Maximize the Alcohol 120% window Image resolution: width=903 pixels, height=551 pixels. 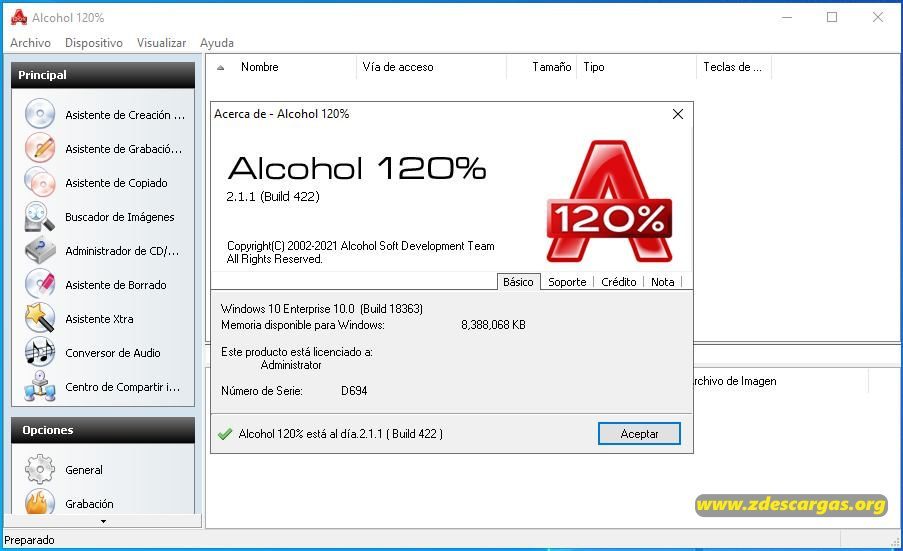click(x=832, y=17)
